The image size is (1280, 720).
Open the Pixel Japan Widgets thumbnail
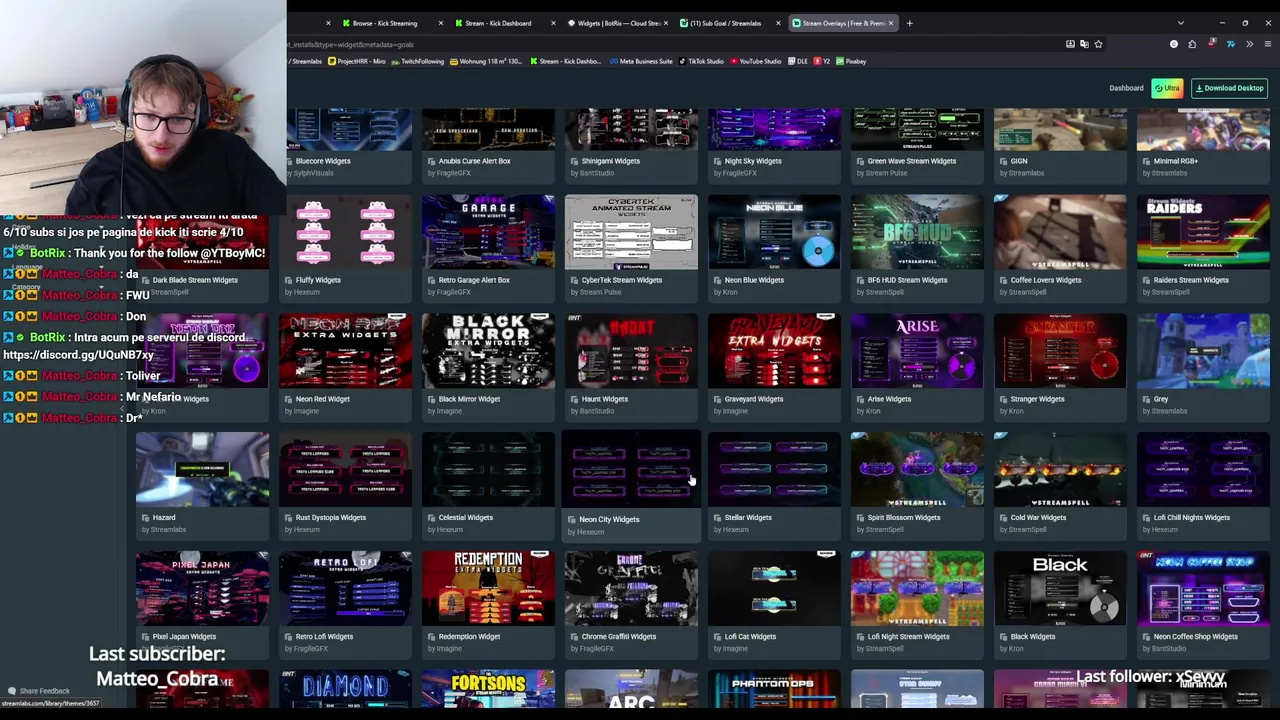[x=202, y=589]
